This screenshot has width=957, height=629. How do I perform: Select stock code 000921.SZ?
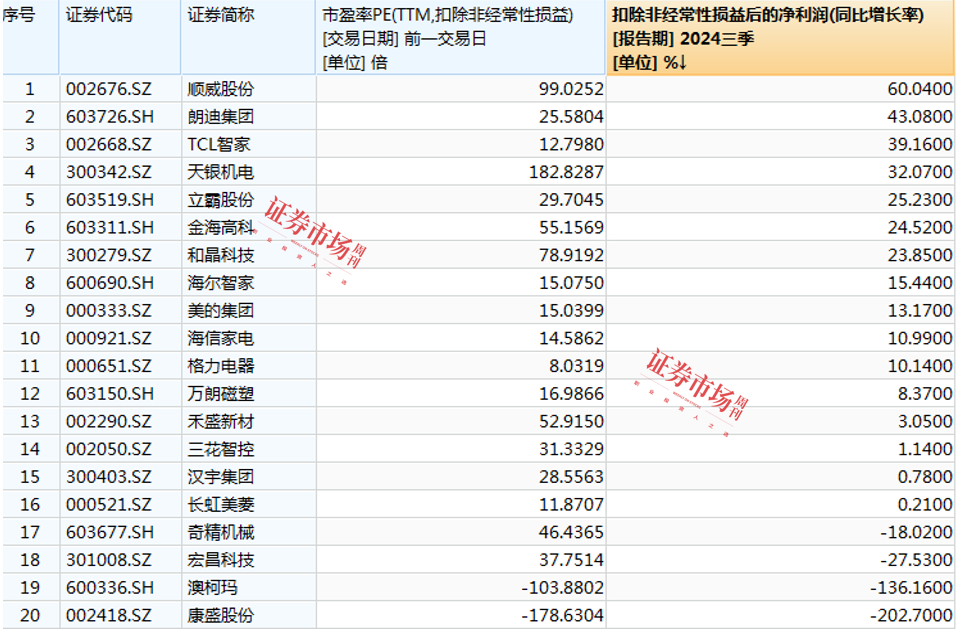[109, 339]
